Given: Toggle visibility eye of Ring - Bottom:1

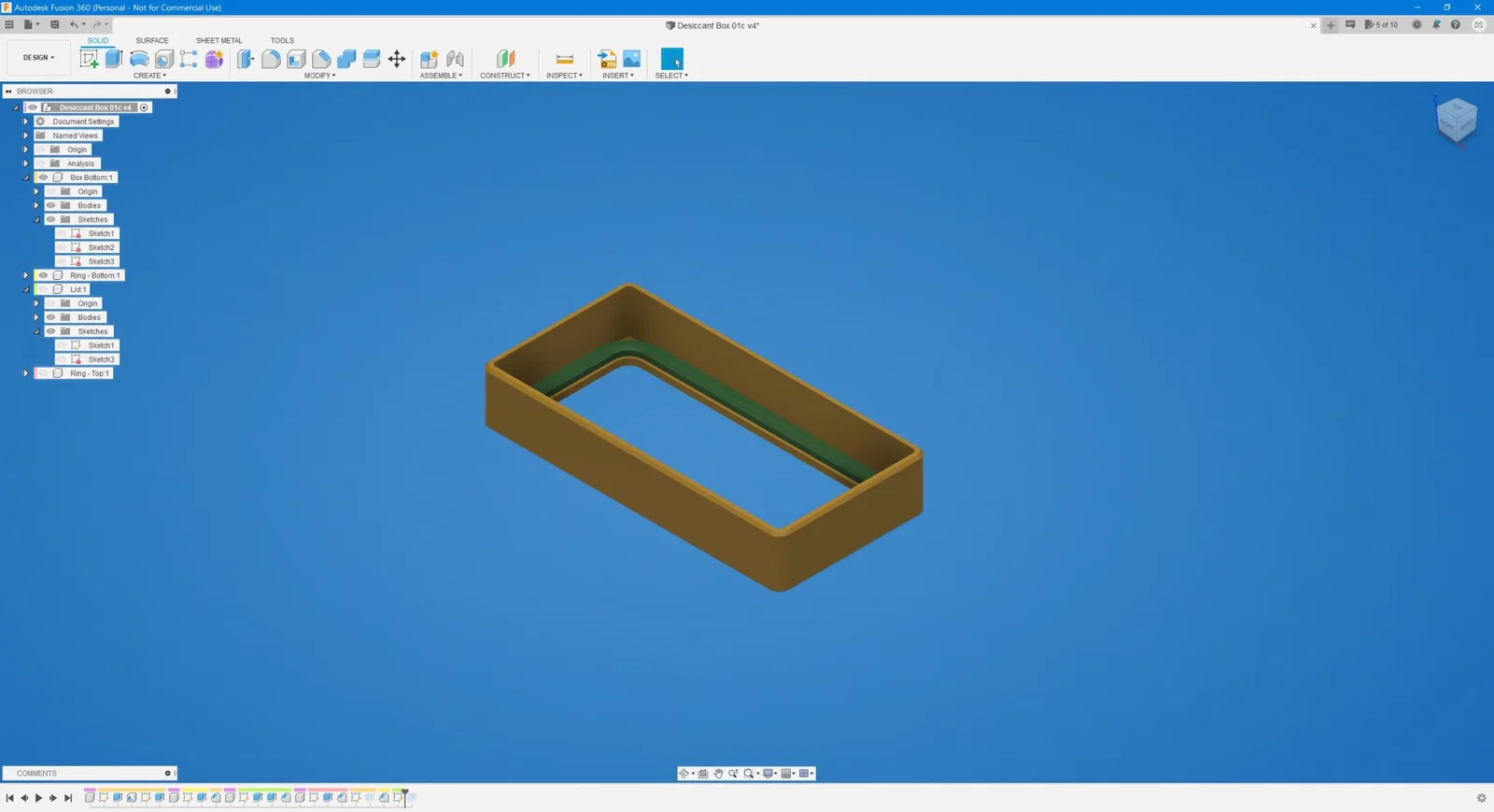Looking at the screenshot, I should (43, 275).
